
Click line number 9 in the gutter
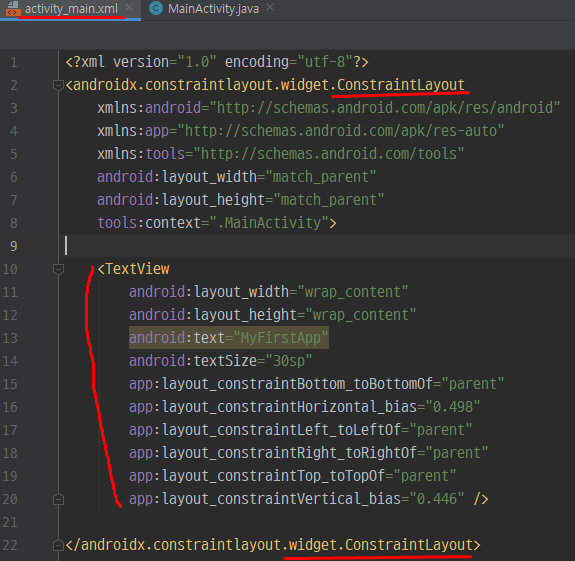(x=14, y=246)
